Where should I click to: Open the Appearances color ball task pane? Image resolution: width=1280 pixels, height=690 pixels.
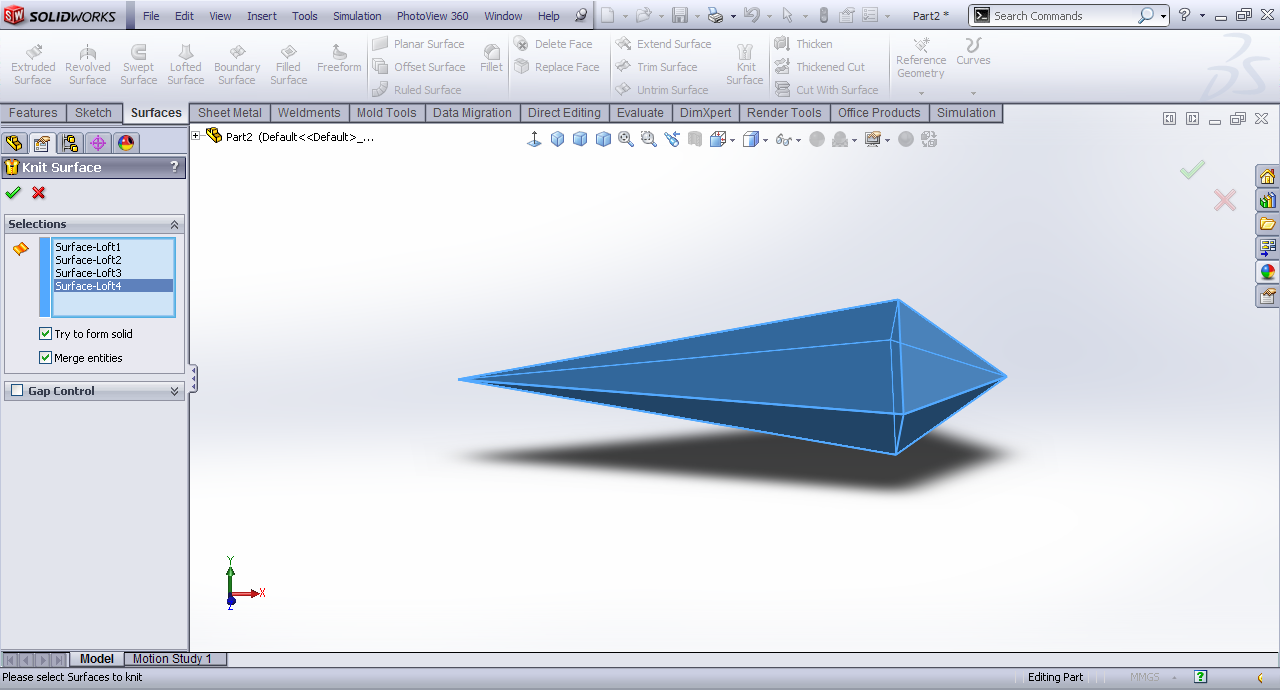(1267, 272)
